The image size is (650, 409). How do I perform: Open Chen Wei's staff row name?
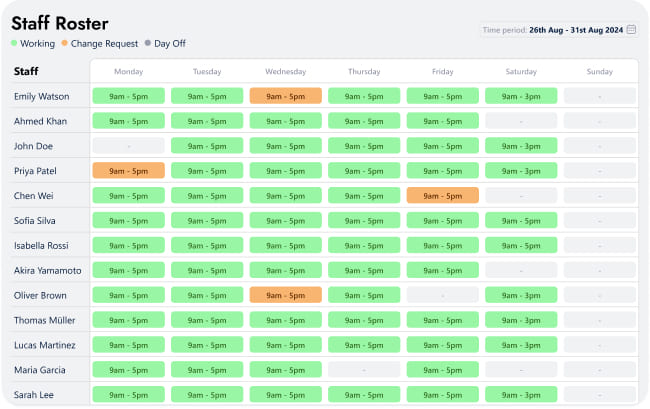(34, 196)
